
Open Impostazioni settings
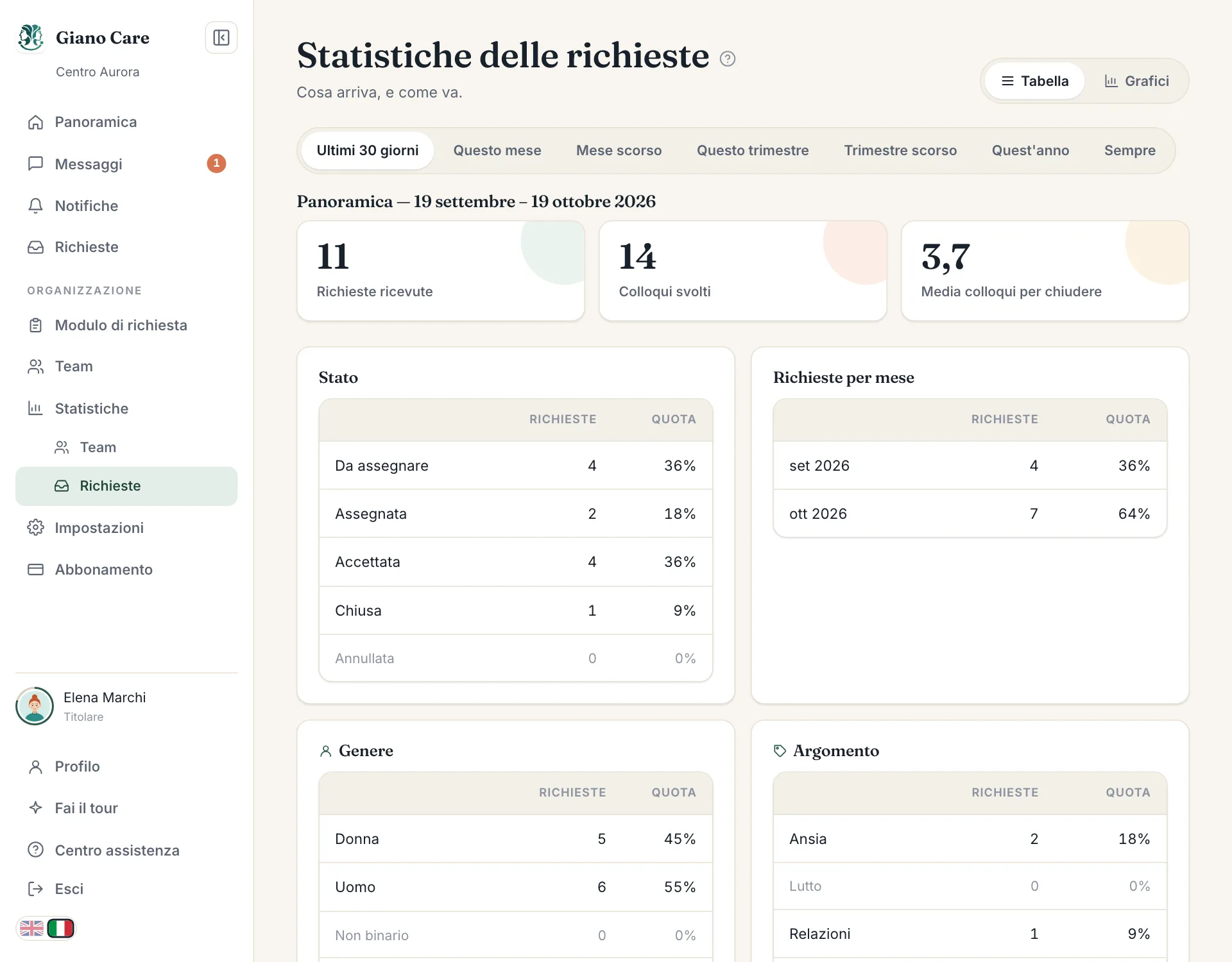[x=126, y=528]
